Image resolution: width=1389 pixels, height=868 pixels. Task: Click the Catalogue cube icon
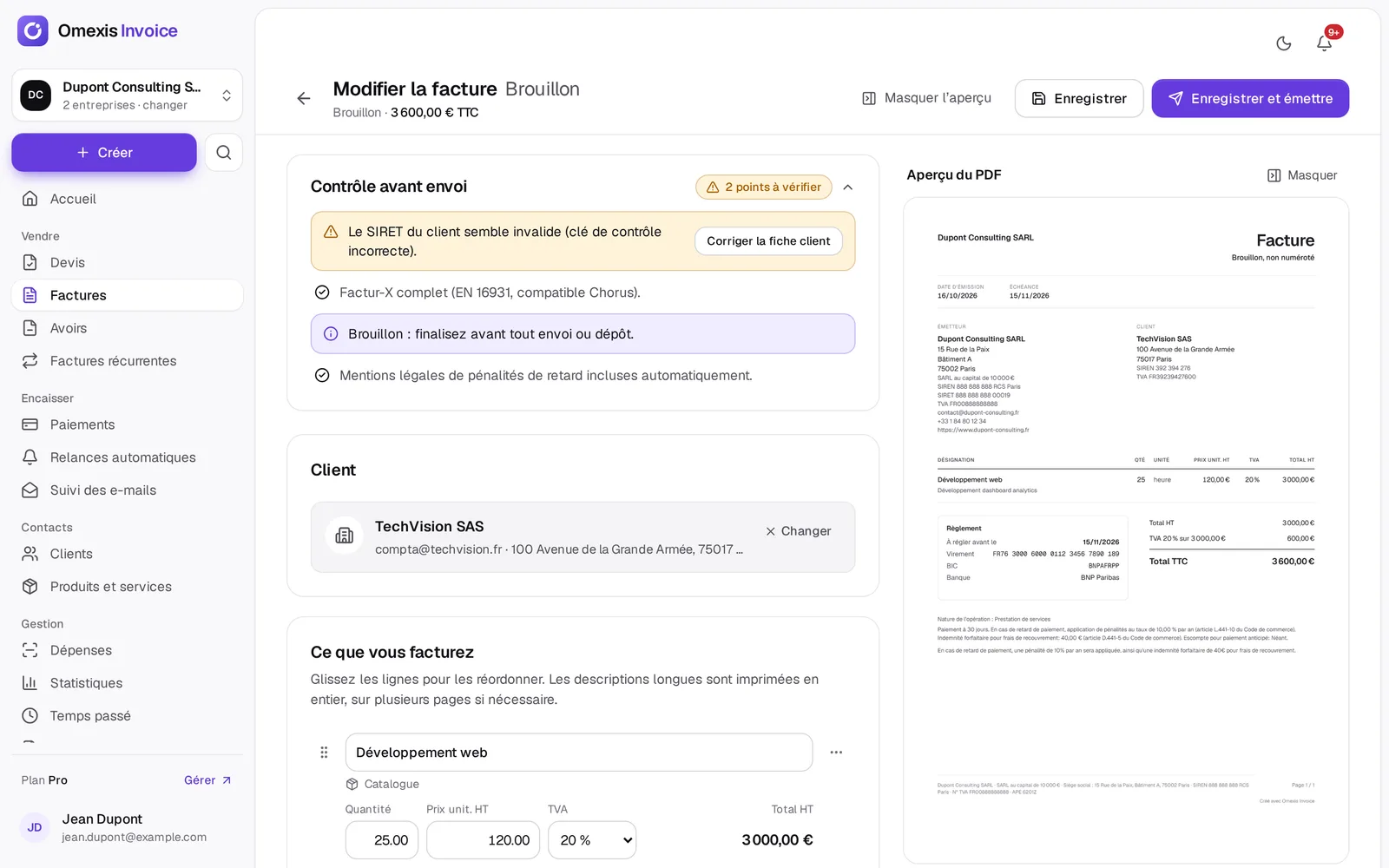352,785
